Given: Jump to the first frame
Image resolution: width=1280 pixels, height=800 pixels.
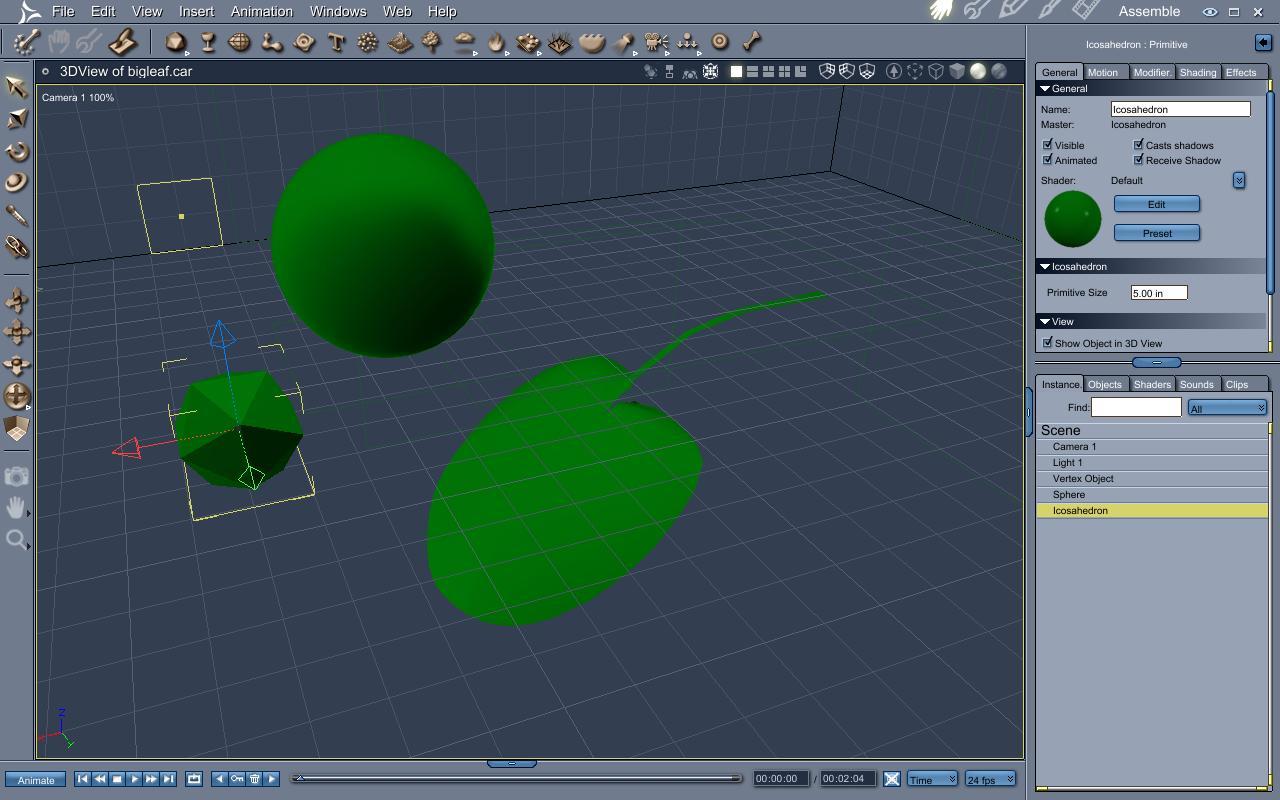Looking at the screenshot, I should coord(83,779).
